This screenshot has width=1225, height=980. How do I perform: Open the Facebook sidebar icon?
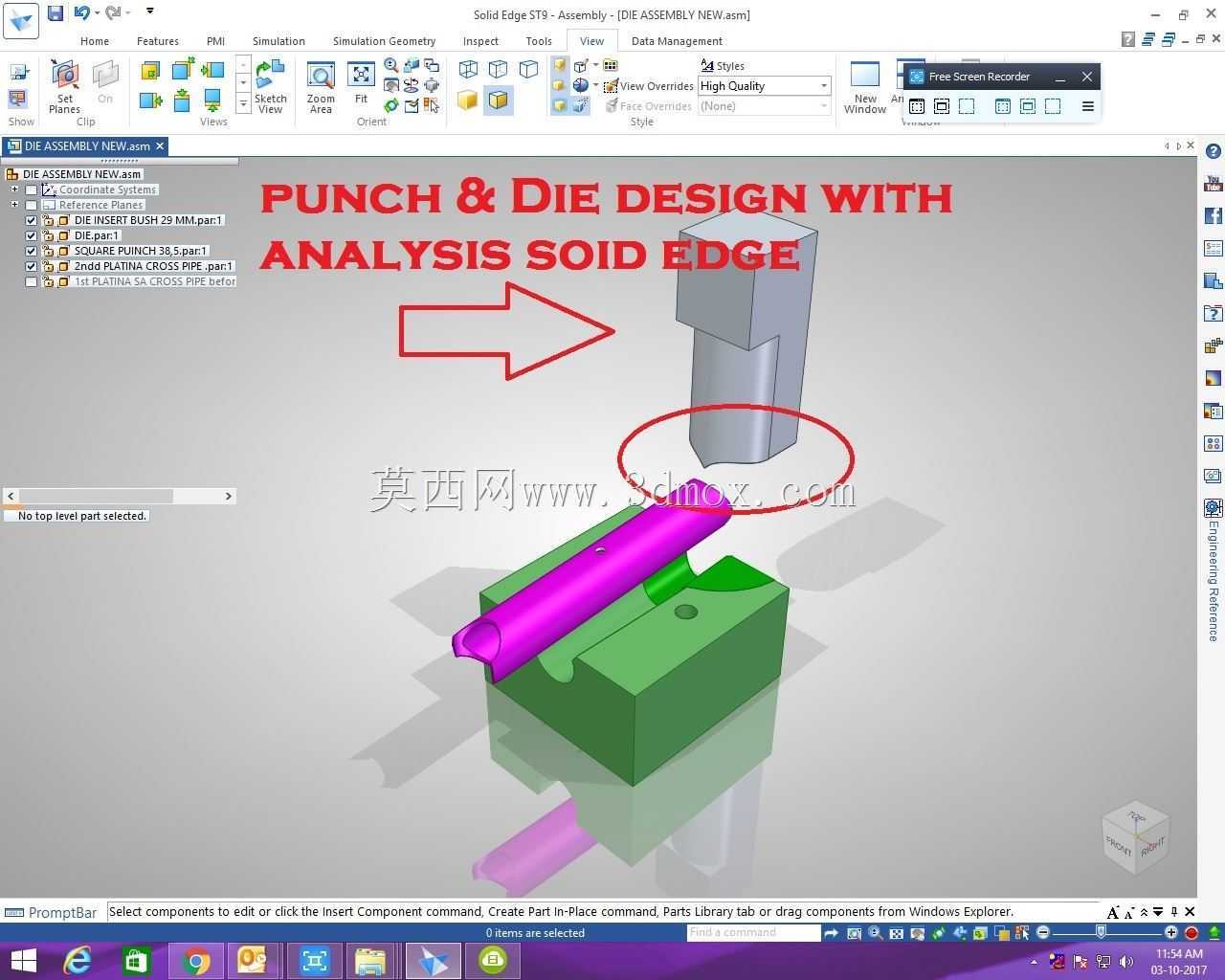pyautogui.click(x=1214, y=215)
